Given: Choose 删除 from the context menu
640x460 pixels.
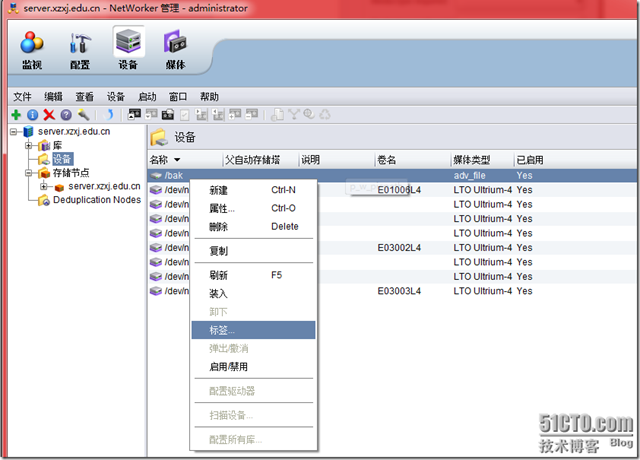Looking at the screenshot, I should point(253,227).
